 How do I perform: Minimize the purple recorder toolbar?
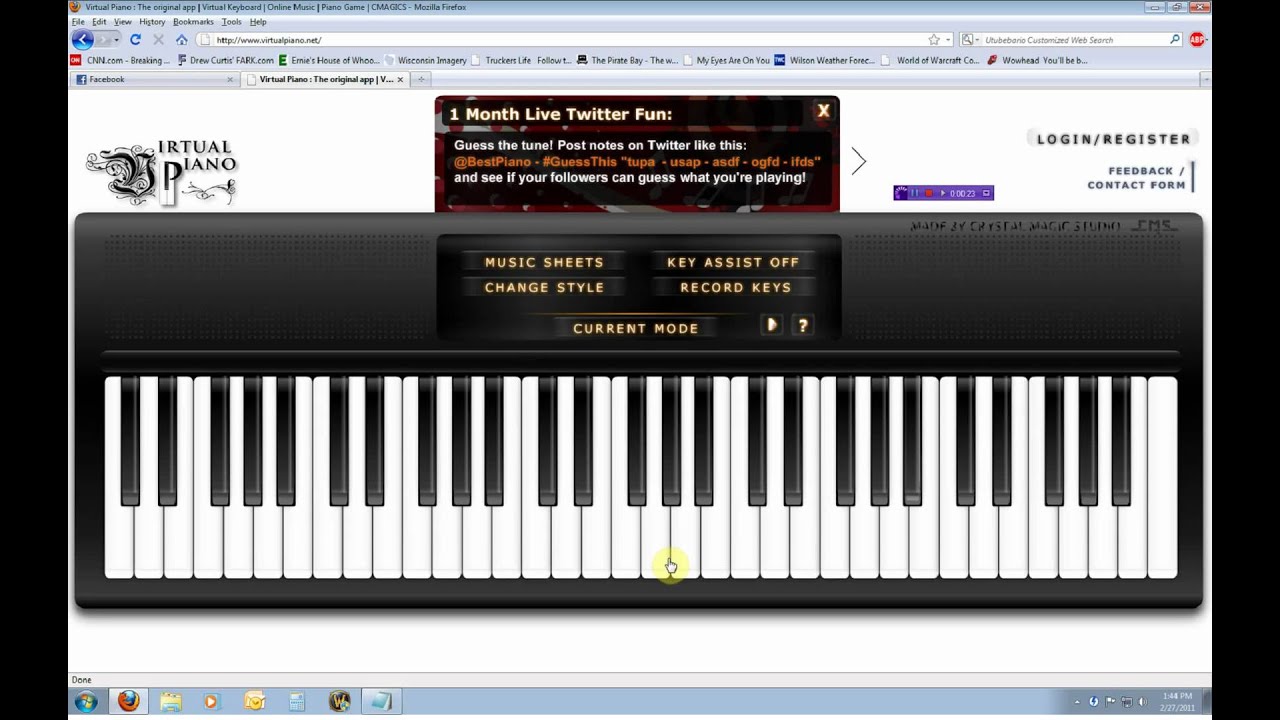pos(986,193)
